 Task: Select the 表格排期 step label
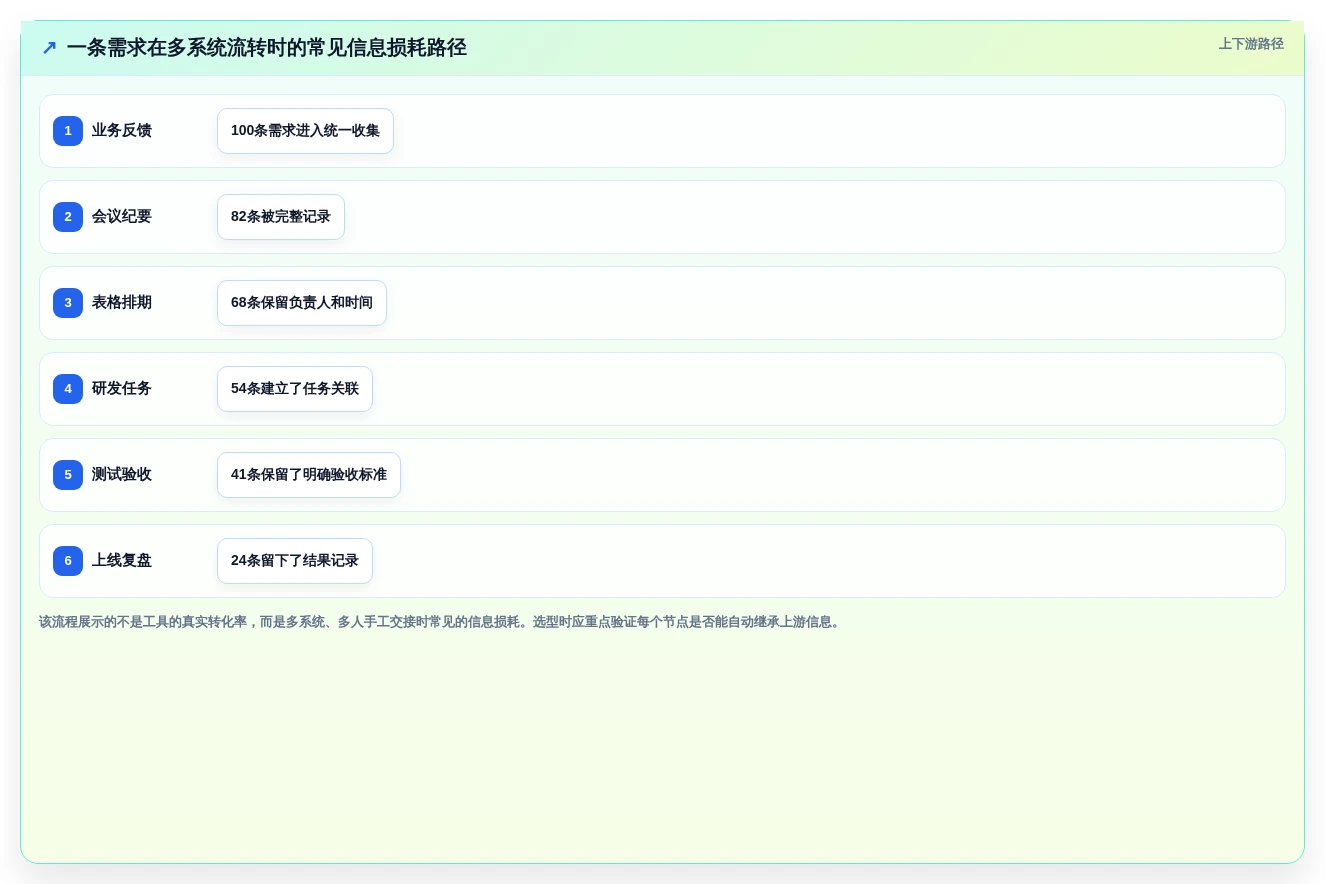122,303
